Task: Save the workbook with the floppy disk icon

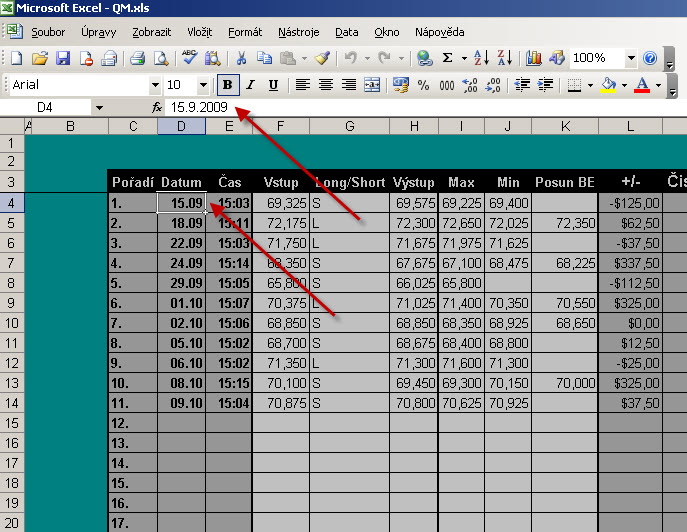Action: (63, 58)
